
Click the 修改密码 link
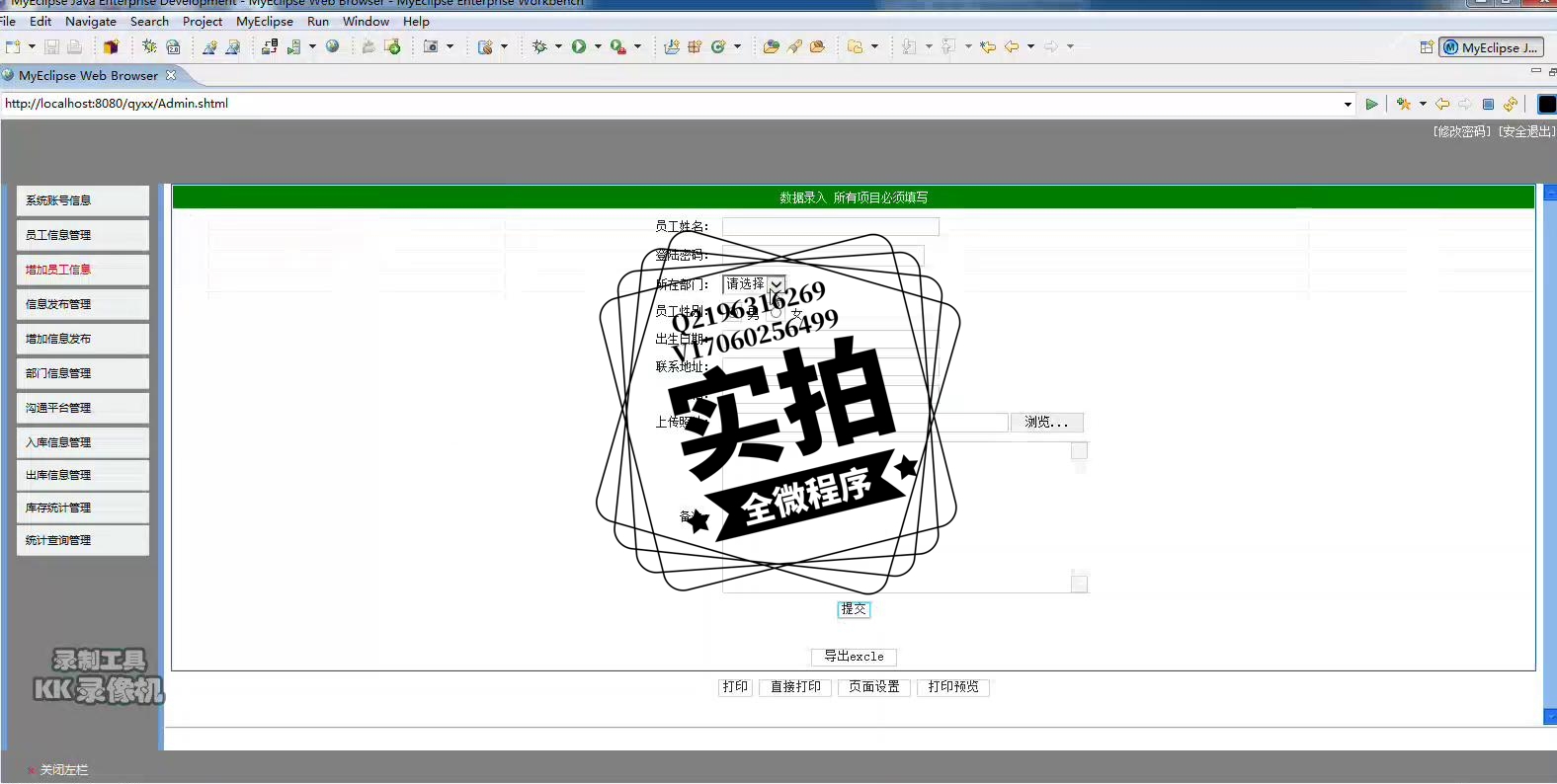[x=1462, y=131]
